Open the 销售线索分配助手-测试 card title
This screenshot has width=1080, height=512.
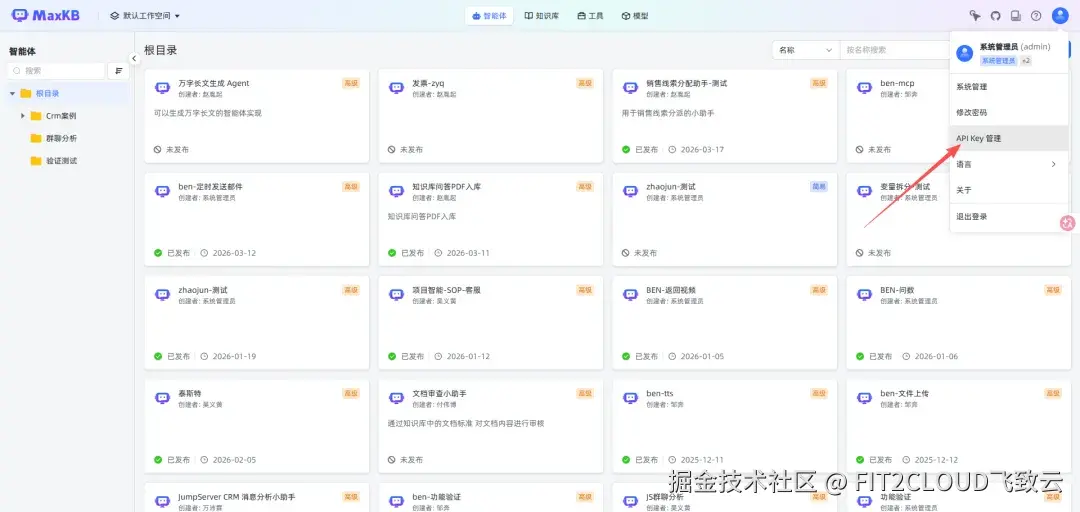(x=686, y=83)
